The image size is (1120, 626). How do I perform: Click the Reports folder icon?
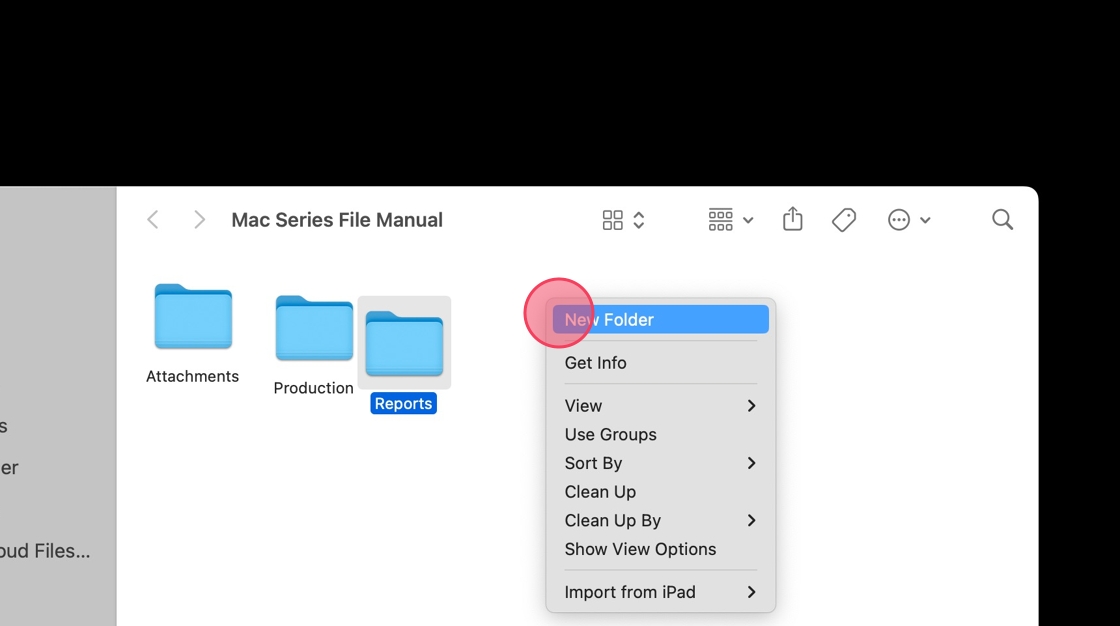tap(404, 344)
